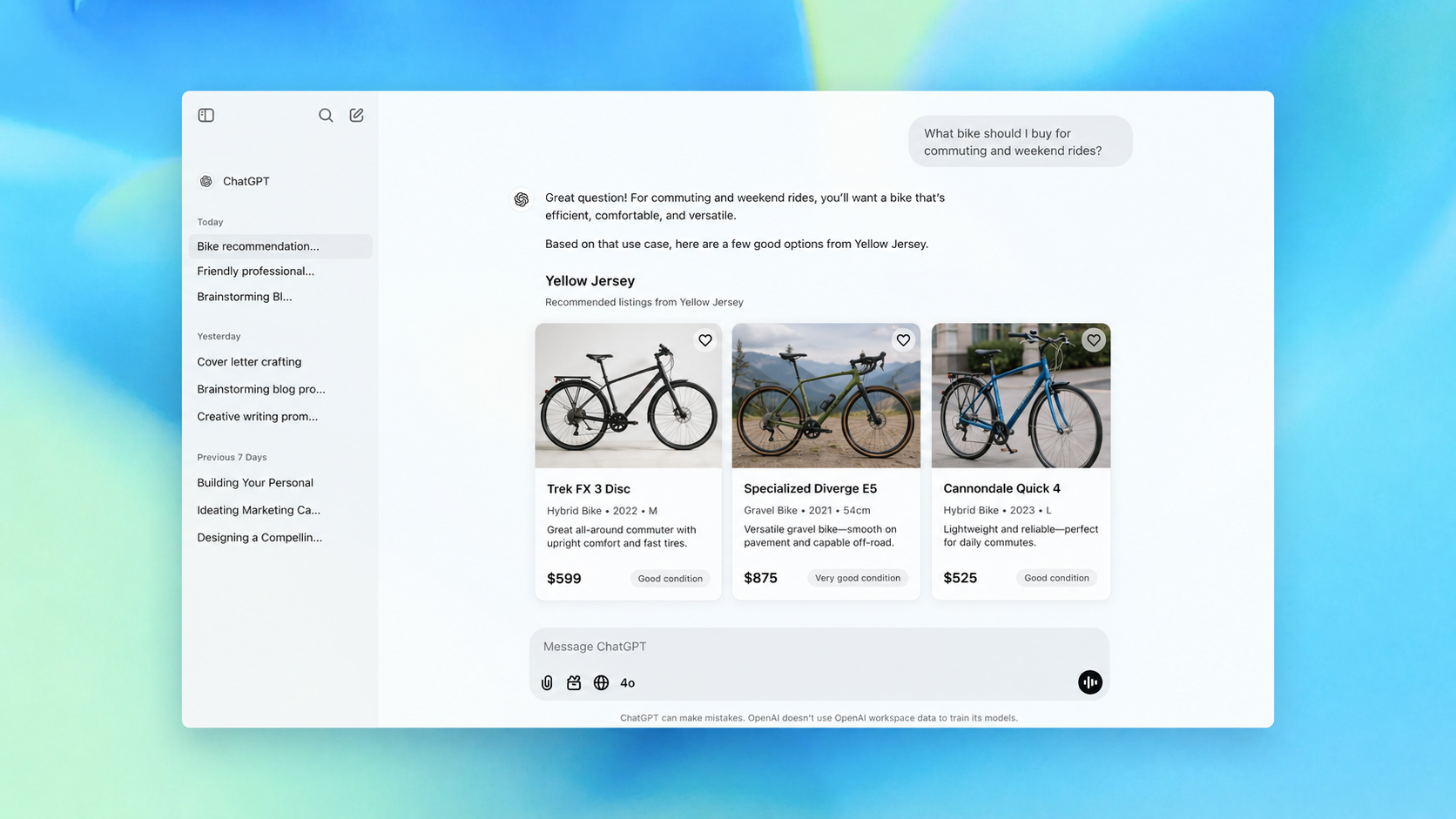Screen dimensions: 1456x819
Task: Click the ChatGPT logo in sidebar
Action: (206, 181)
